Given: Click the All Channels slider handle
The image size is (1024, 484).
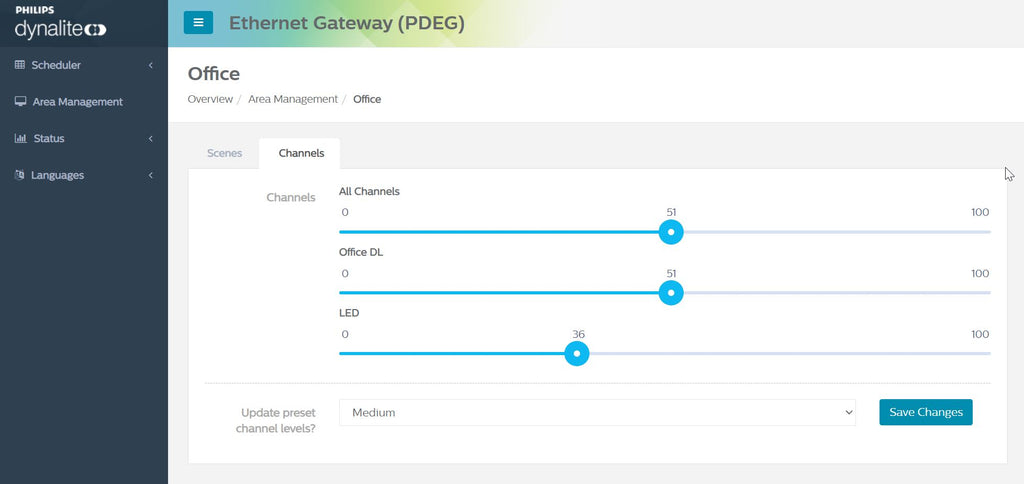Looking at the screenshot, I should point(671,232).
